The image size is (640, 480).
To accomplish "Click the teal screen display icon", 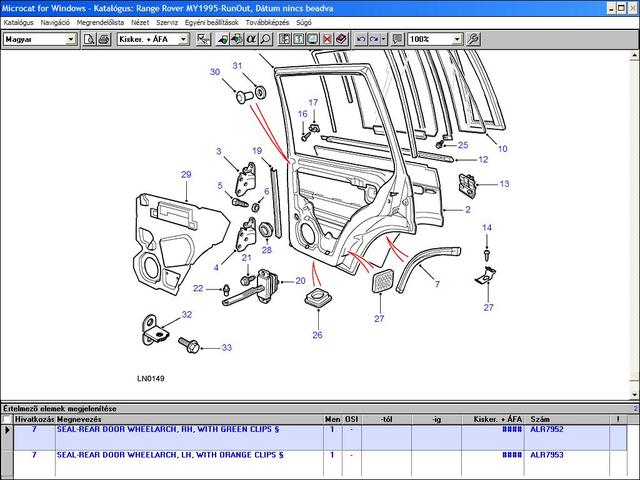I will pyautogui.click(x=313, y=39).
